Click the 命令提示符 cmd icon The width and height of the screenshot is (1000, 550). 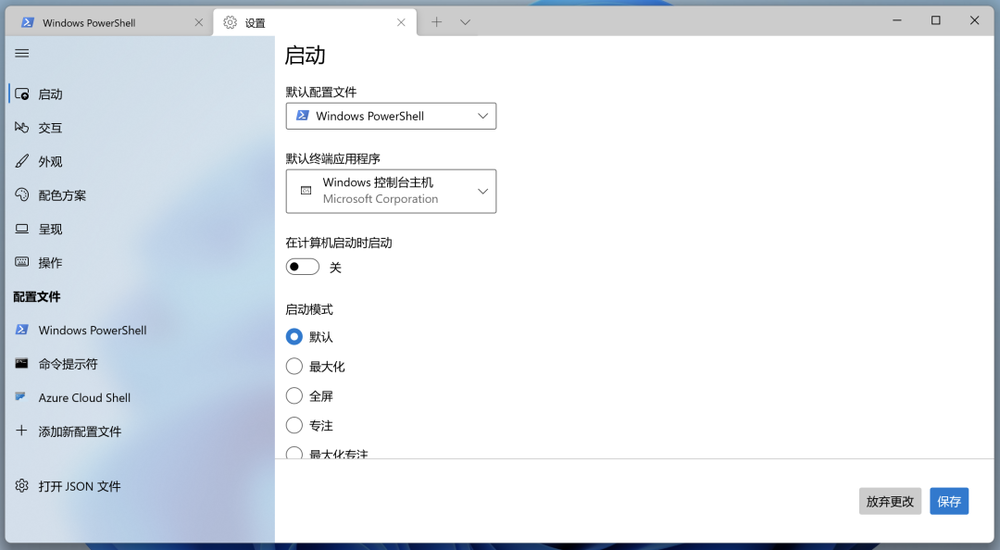[22, 363]
